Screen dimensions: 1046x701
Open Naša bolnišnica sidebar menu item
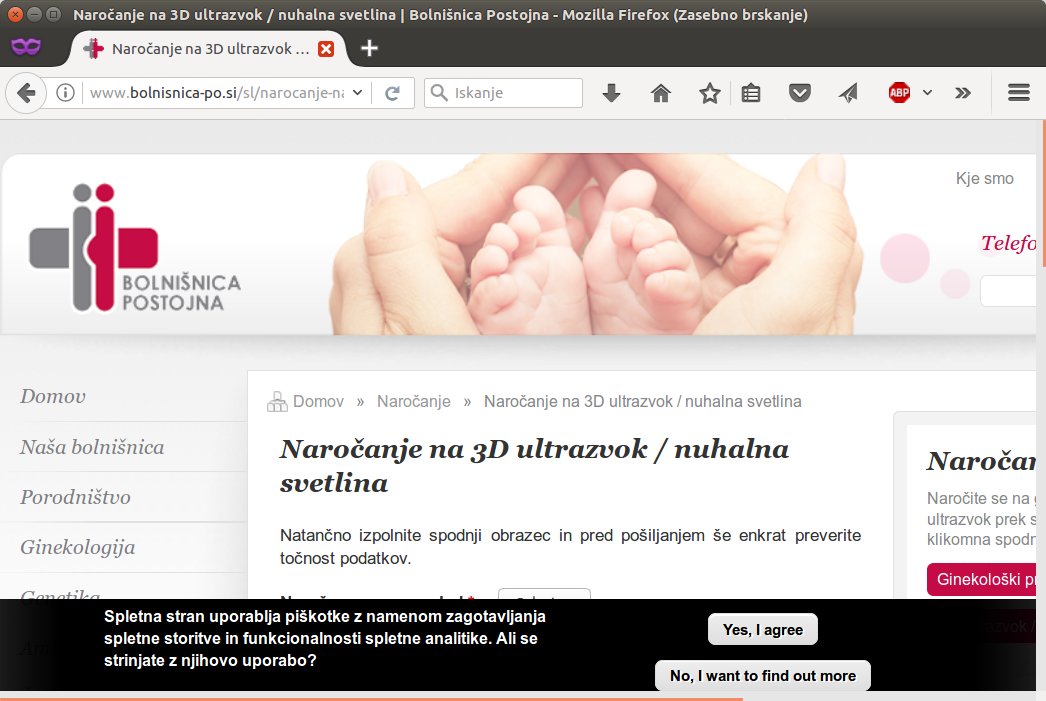[x=92, y=447]
